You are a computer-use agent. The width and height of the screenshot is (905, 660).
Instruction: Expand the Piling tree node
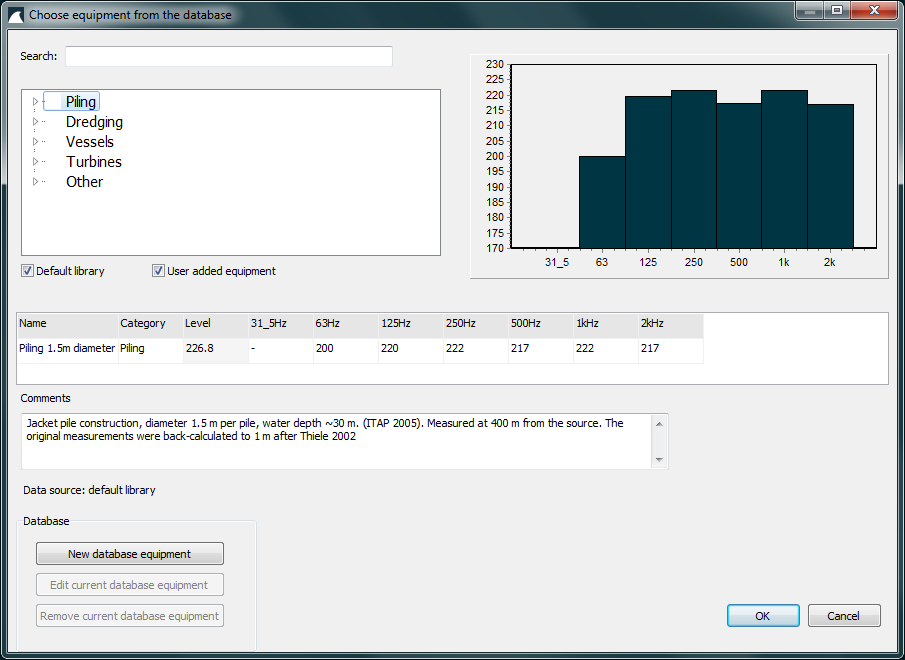tap(35, 102)
